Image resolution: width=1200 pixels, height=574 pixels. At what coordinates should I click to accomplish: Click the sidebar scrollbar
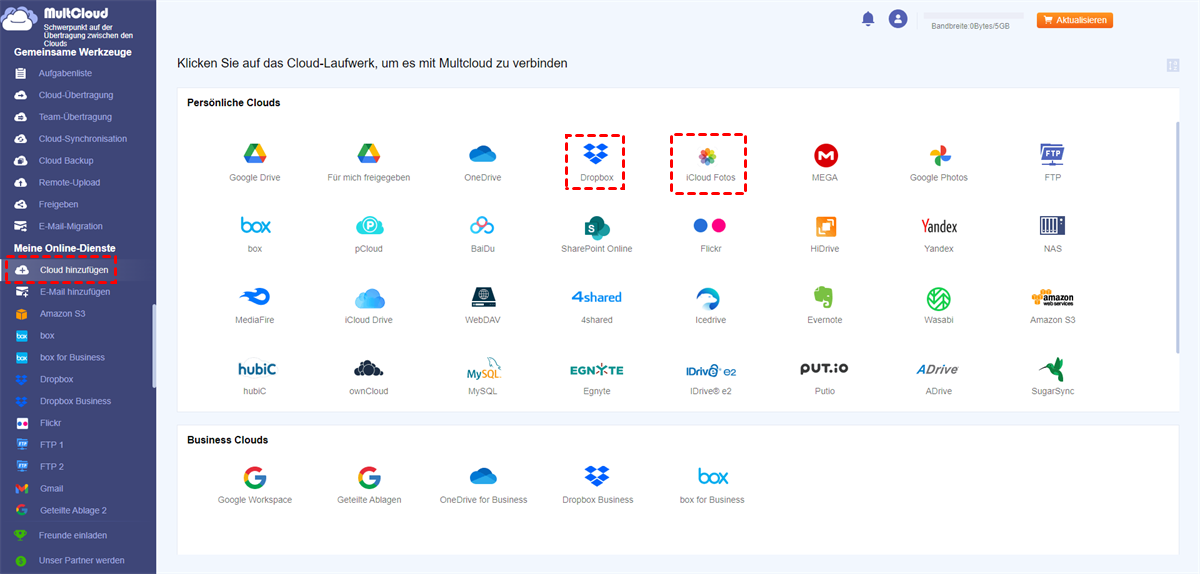153,346
